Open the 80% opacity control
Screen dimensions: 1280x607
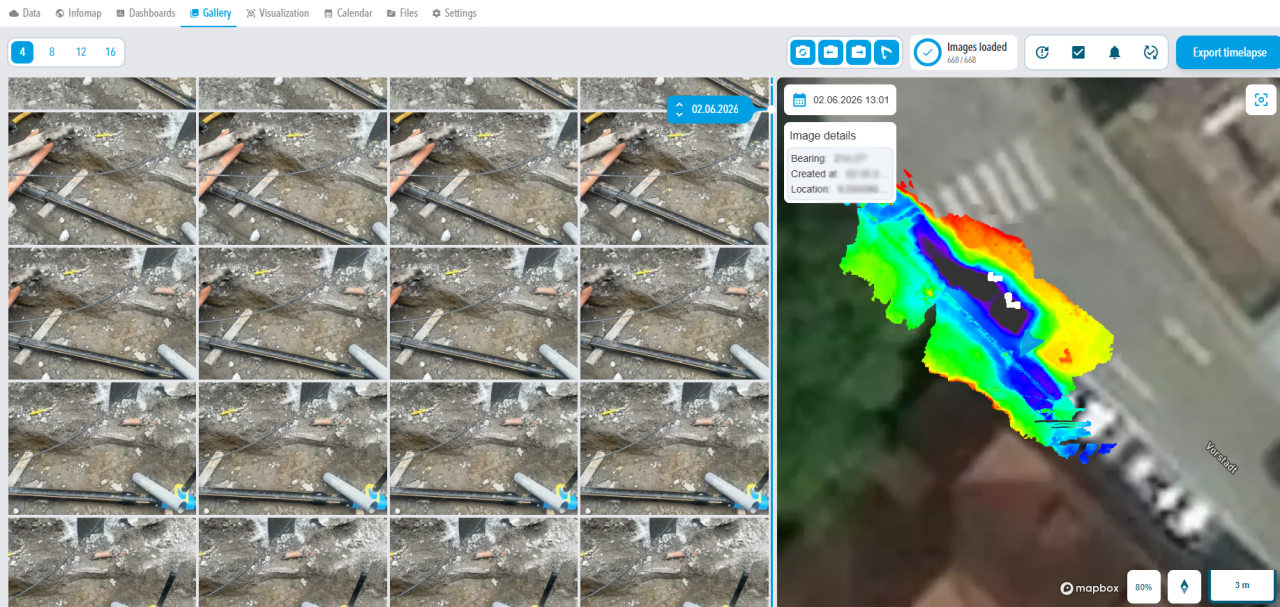[1144, 586]
